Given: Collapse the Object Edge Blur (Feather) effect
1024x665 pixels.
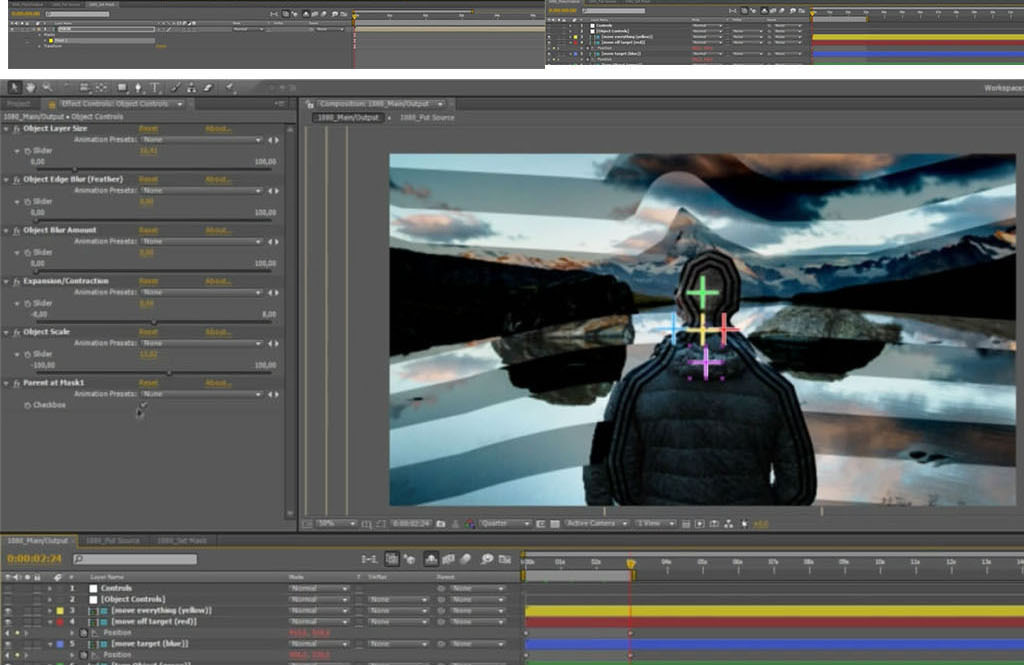Looking at the screenshot, I should (x=6, y=179).
